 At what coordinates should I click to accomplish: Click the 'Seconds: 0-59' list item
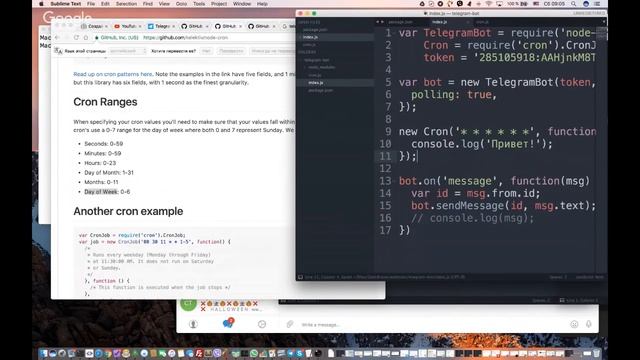pyautogui.click(x=104, y=144)
